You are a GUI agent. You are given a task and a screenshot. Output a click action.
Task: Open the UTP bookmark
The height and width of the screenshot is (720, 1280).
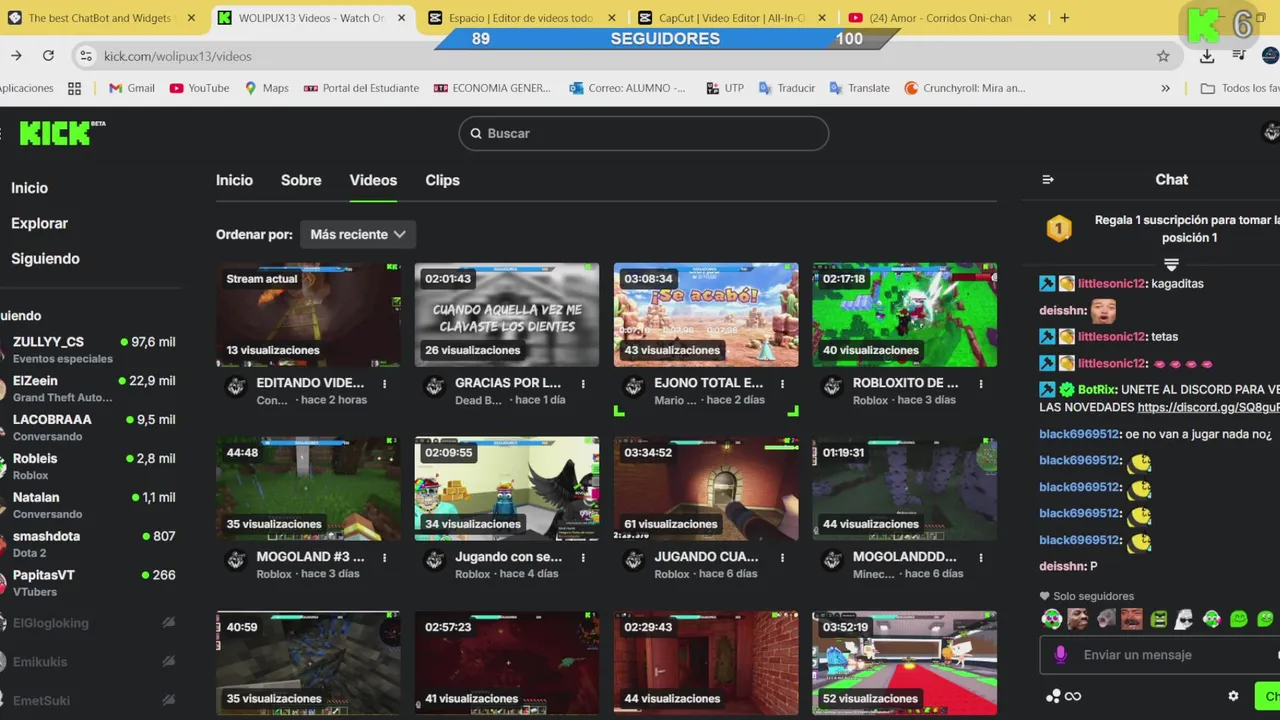725,88
